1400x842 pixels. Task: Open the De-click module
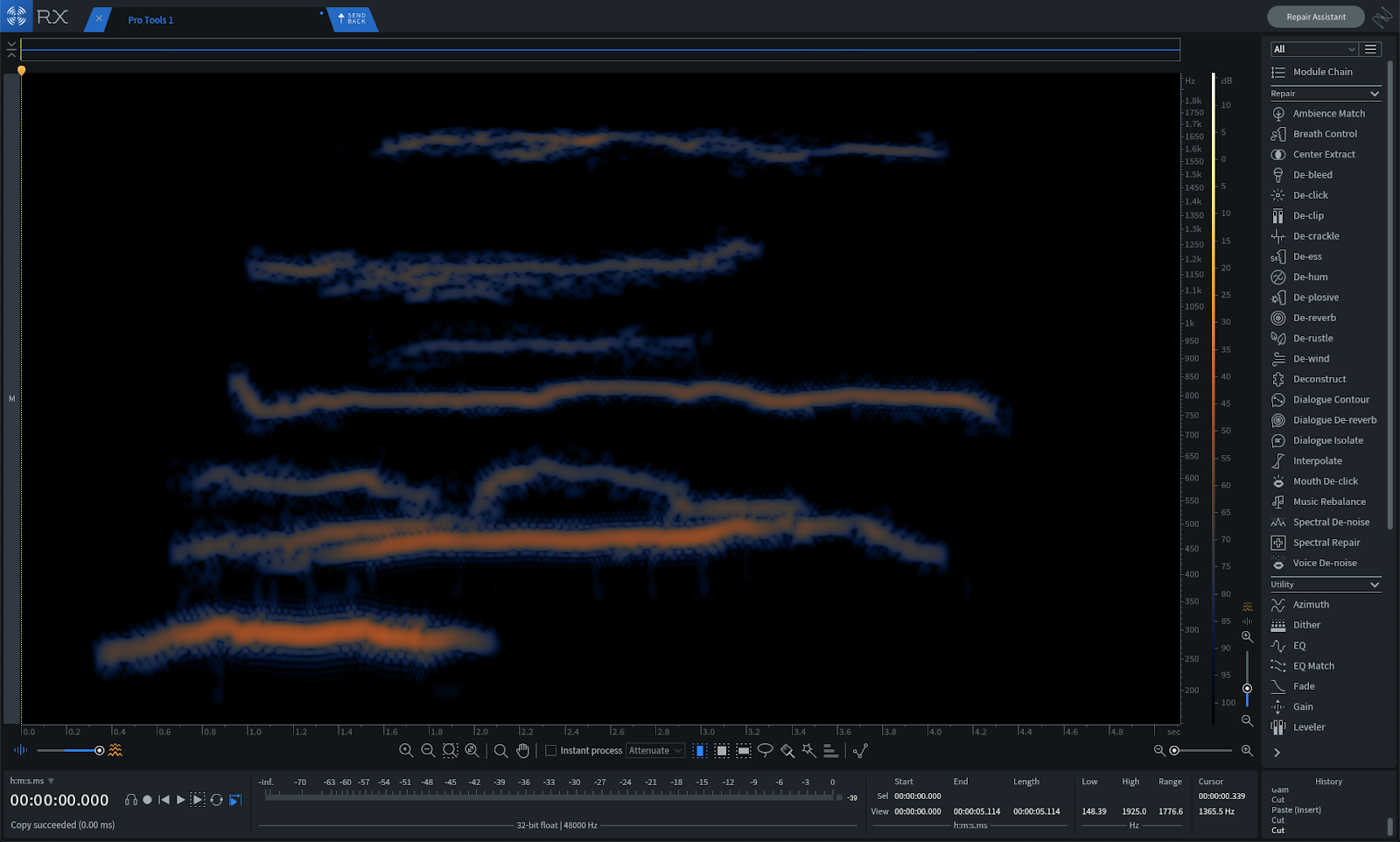point(1326,195)
